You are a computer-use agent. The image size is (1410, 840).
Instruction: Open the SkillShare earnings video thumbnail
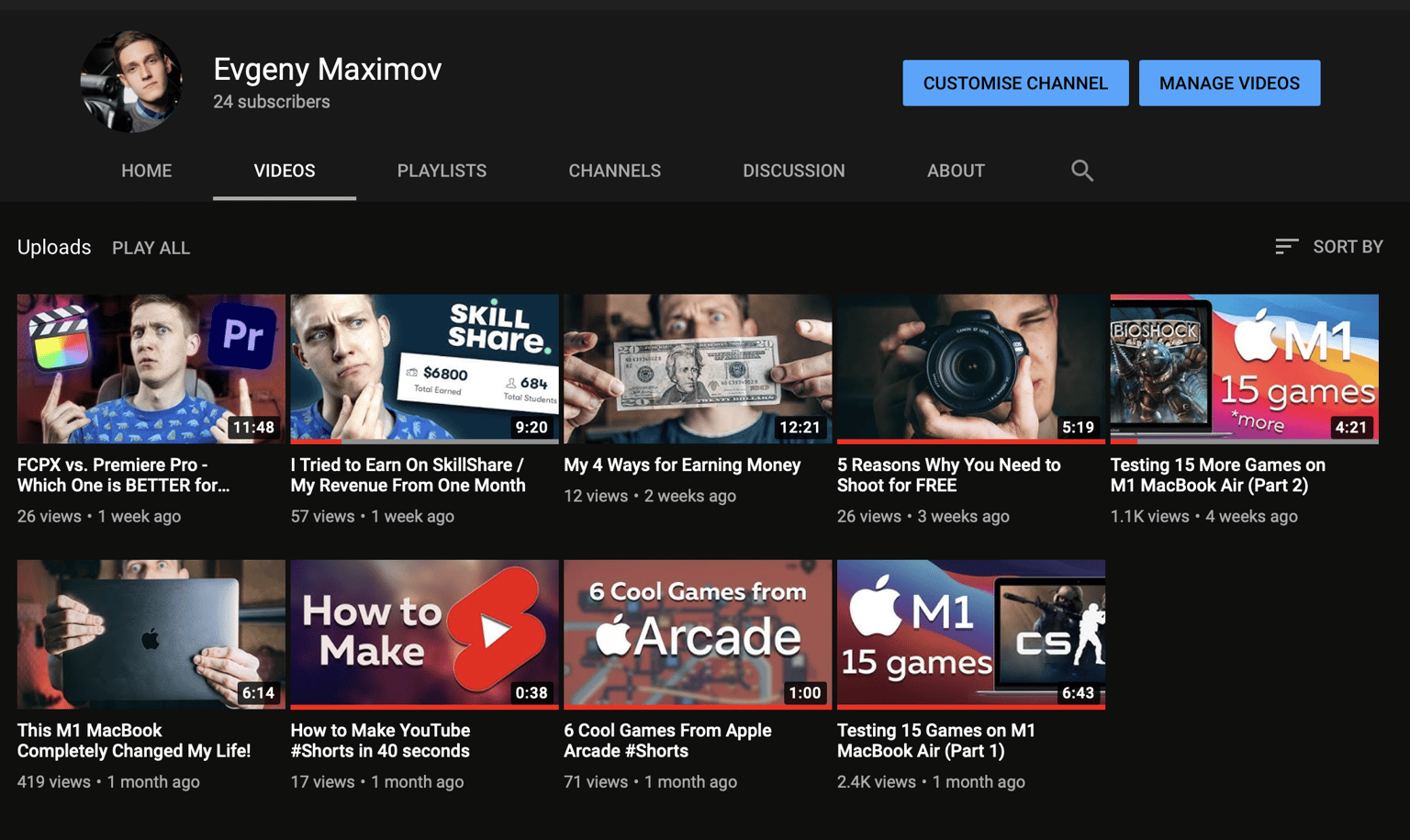(424, 369)
